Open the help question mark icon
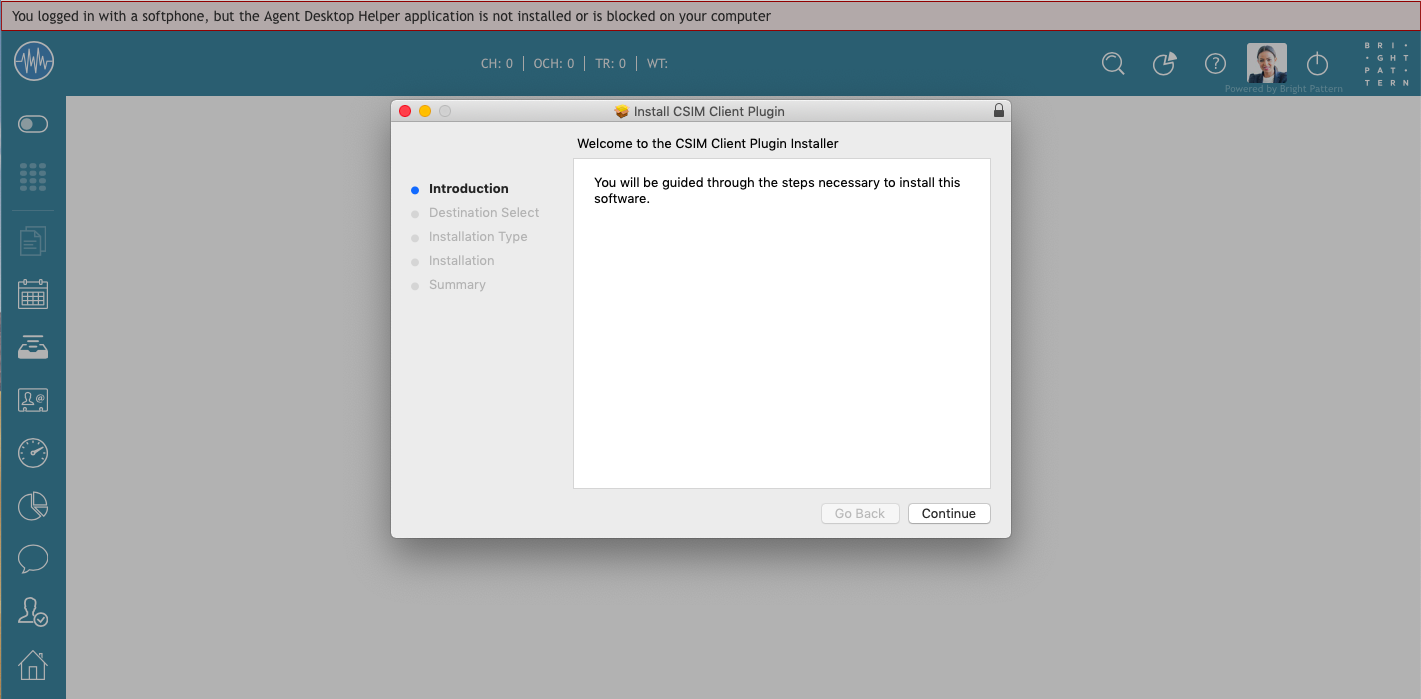Viewport: 1421px width, 699px height. [1215, 64]
